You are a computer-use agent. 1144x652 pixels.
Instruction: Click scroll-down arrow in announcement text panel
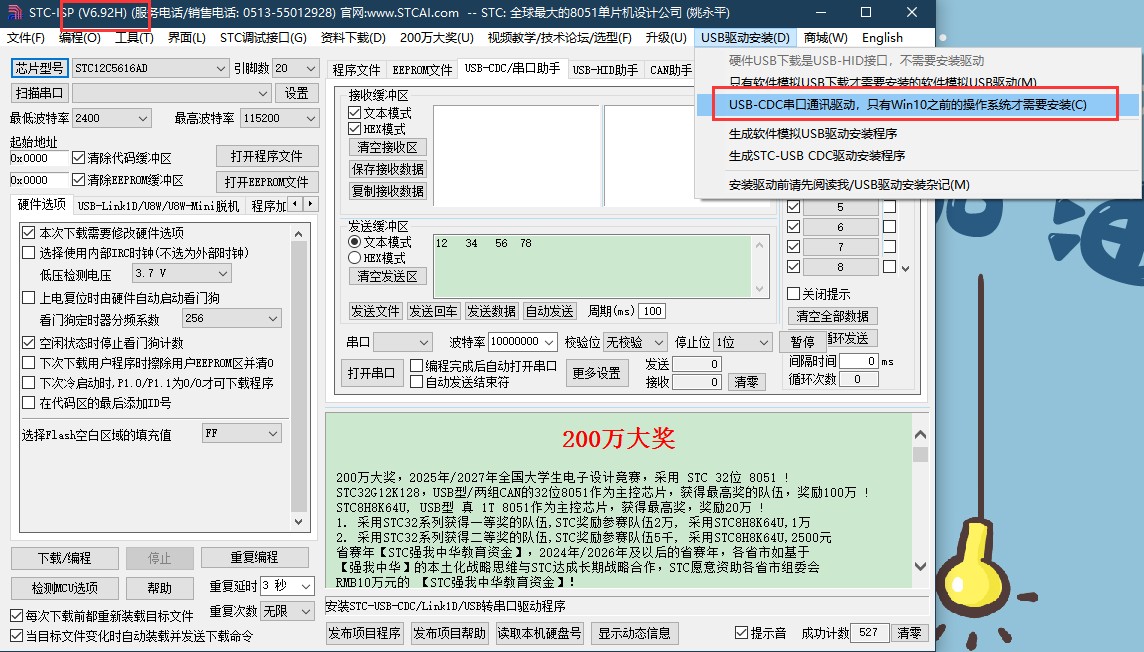919,578
